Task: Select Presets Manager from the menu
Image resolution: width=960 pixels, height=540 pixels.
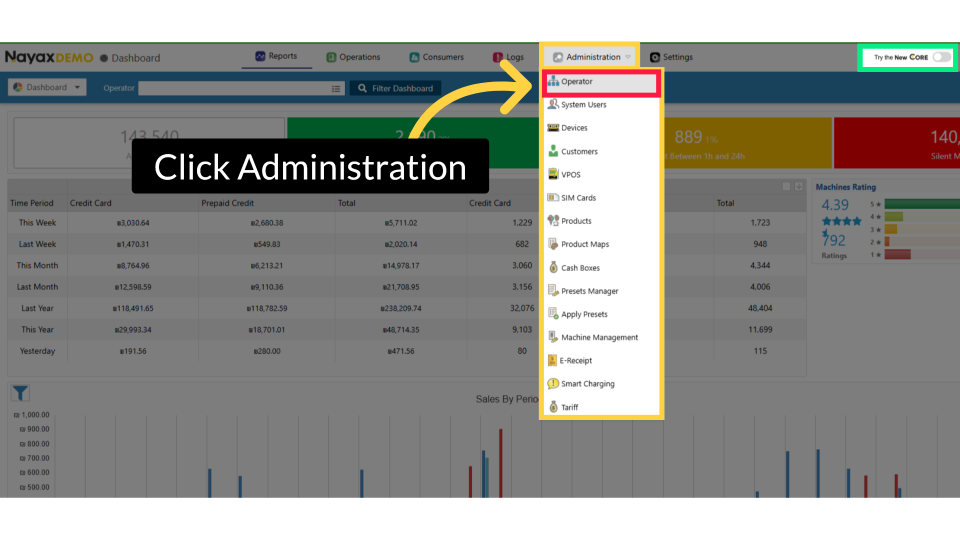Action: click(x=589, y=291)
